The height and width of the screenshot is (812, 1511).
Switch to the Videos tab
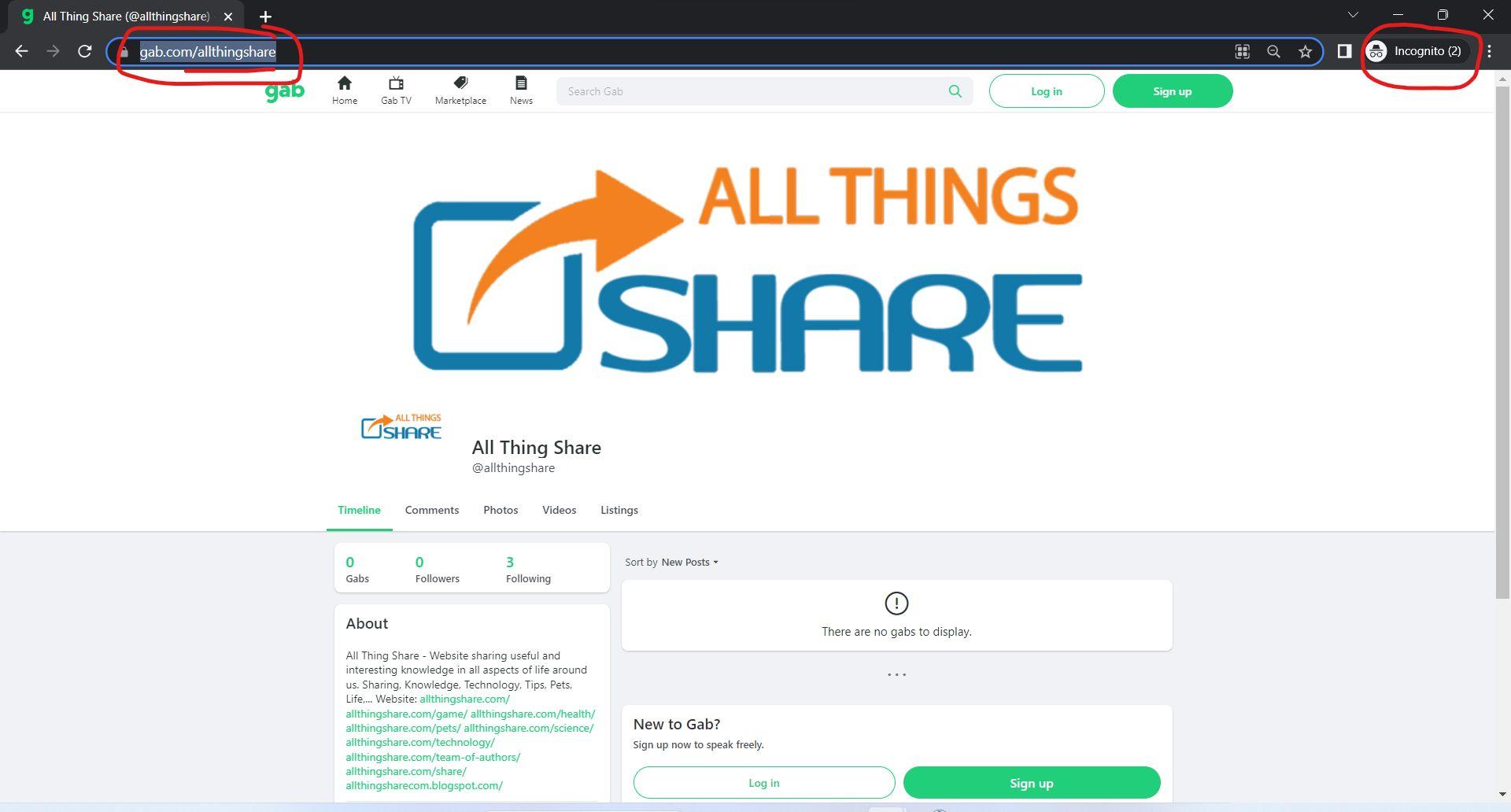click(x=560, y=510)
